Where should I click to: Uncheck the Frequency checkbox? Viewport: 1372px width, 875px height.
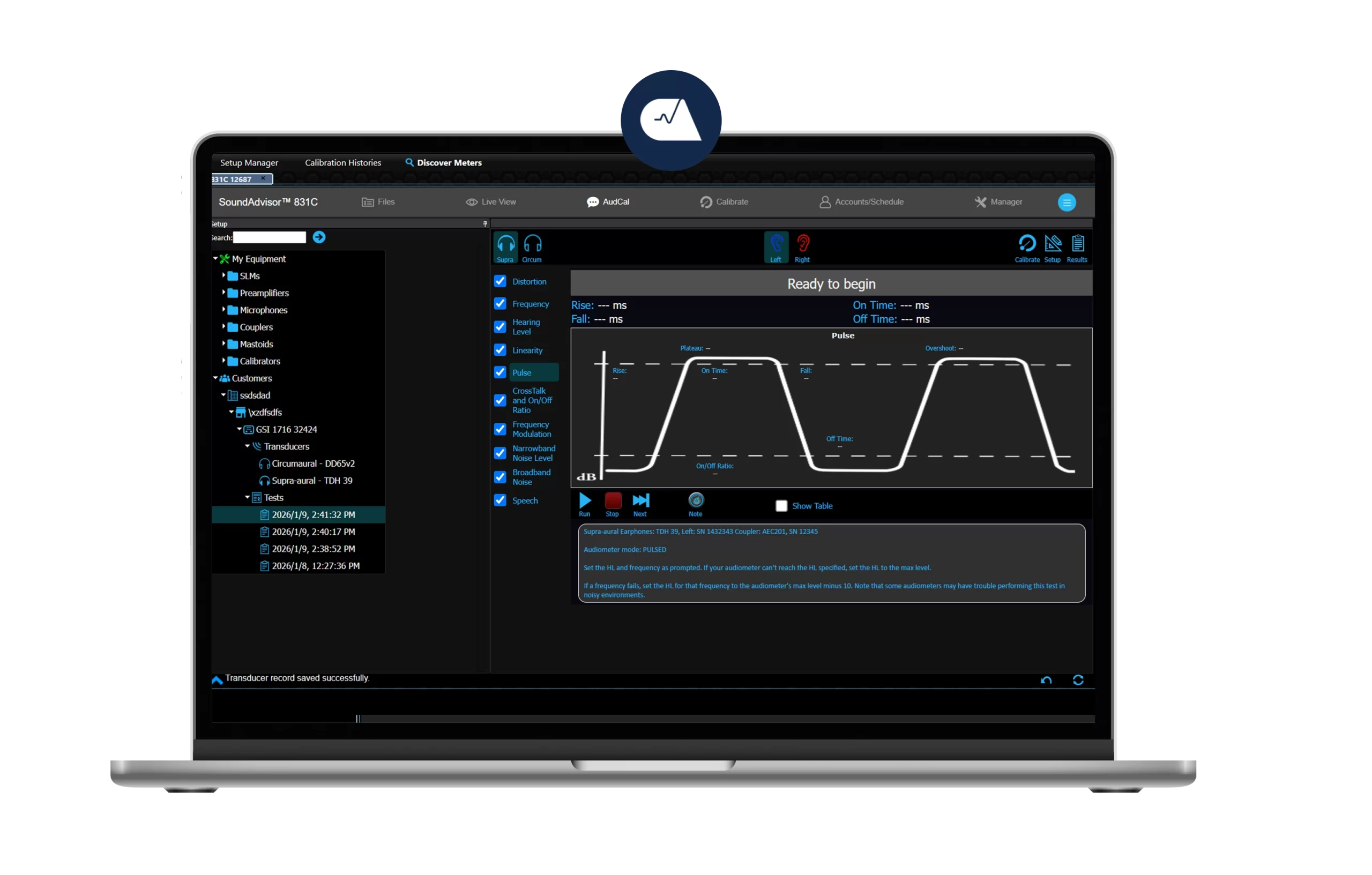(x=500, y=304)
